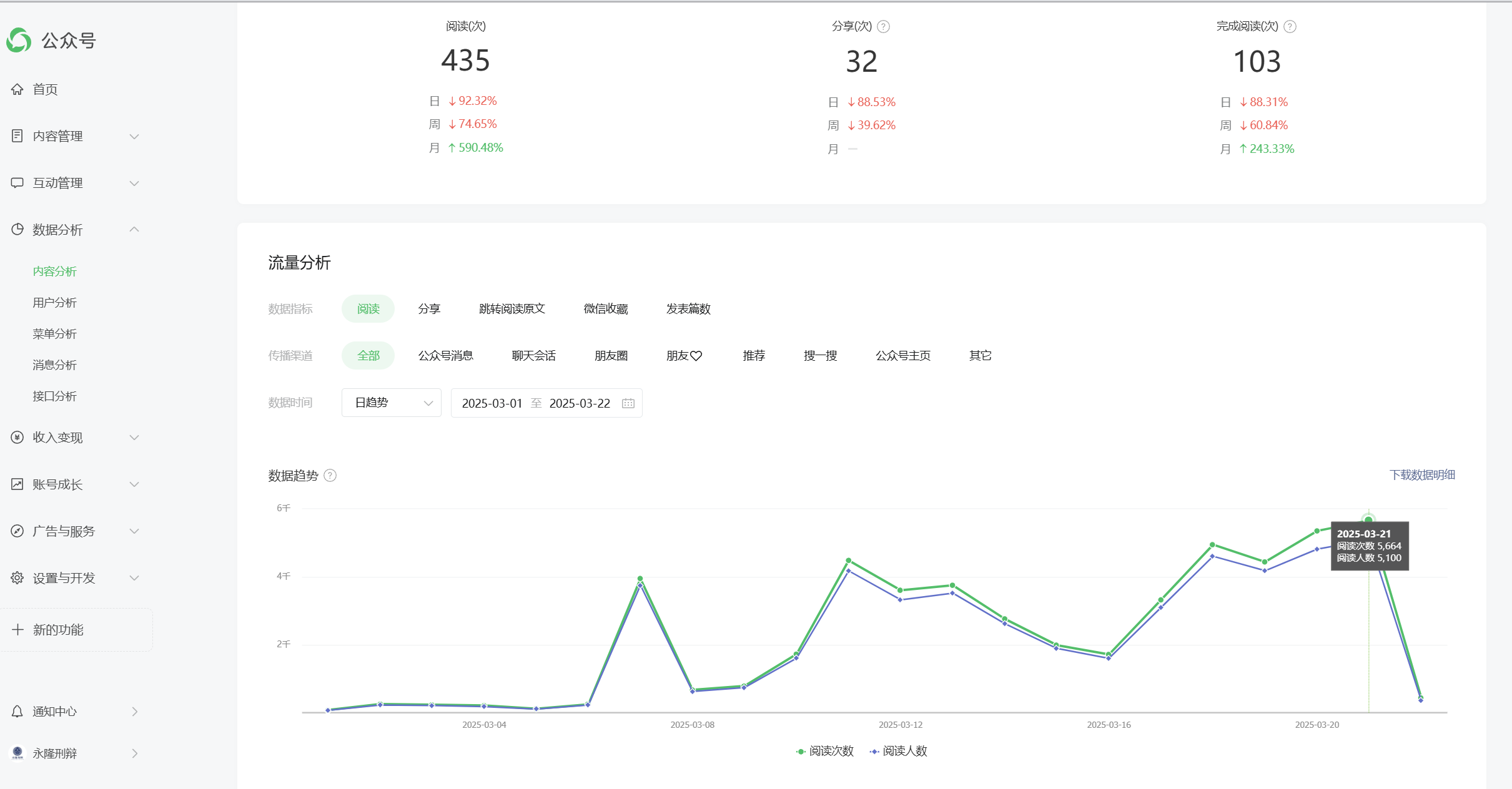Click the plus icon for 新的功能
The height and width of the screenshot is (789, 1512).
pos(17,630)
